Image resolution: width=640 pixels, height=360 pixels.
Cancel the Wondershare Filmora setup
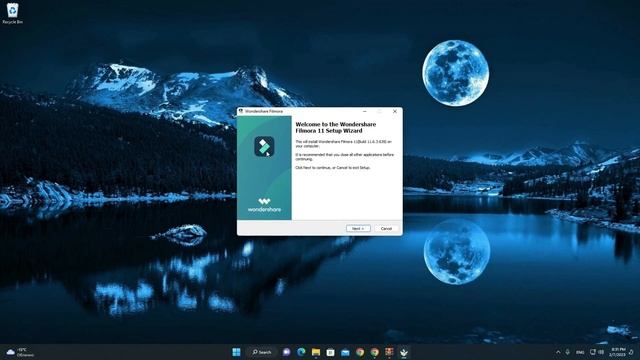click(x=386, y=229)
